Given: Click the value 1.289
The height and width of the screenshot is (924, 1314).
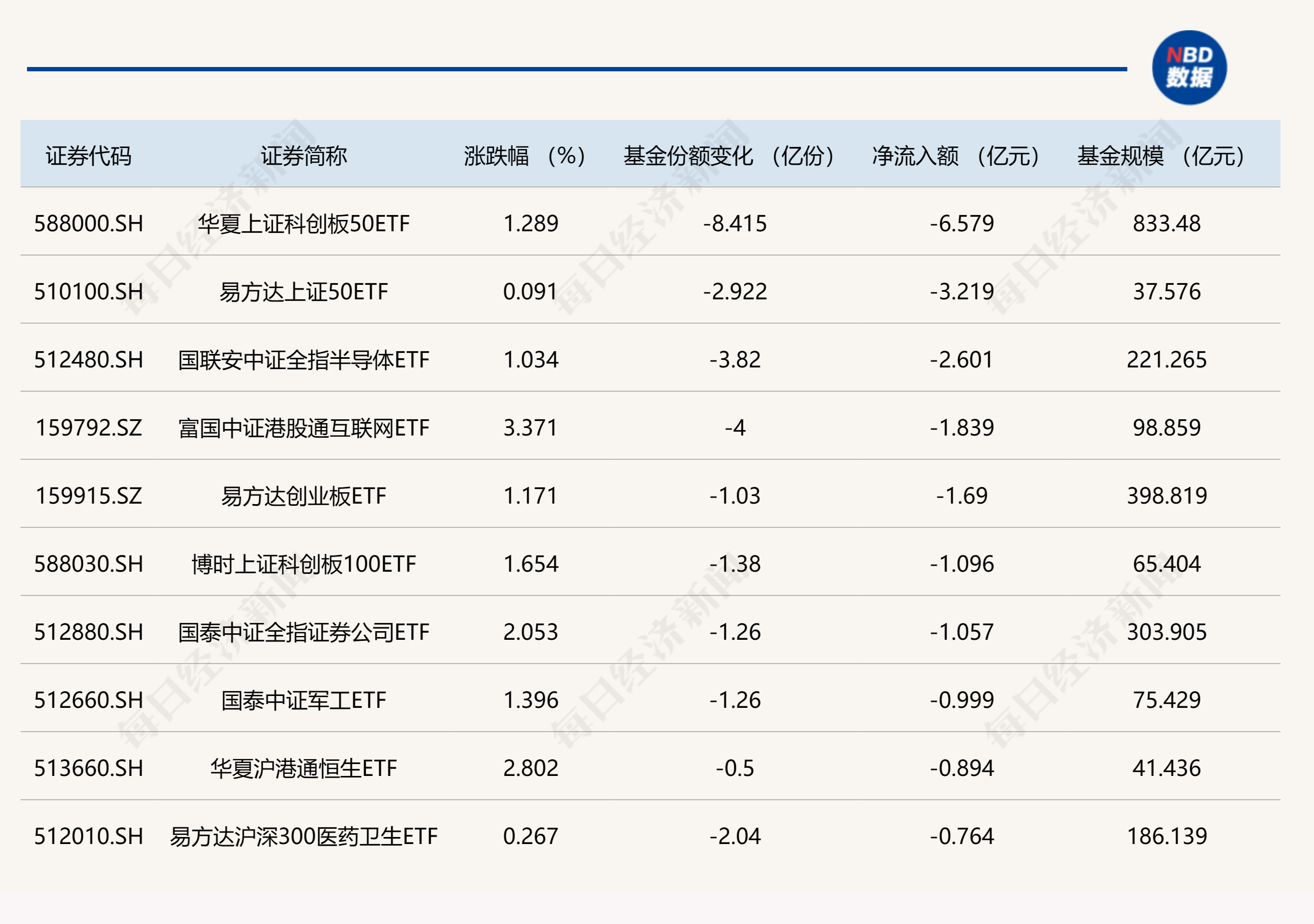Looking at the screenshot, I should pos(531,223).
